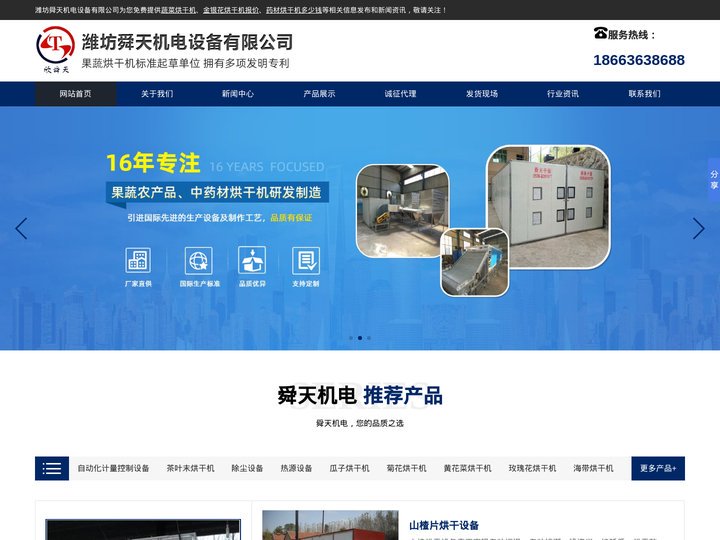This screenshot has width=720, height=540.
Task: Click the 山楂片烘干设备 product thumbnail
Action: click(330, 525)
